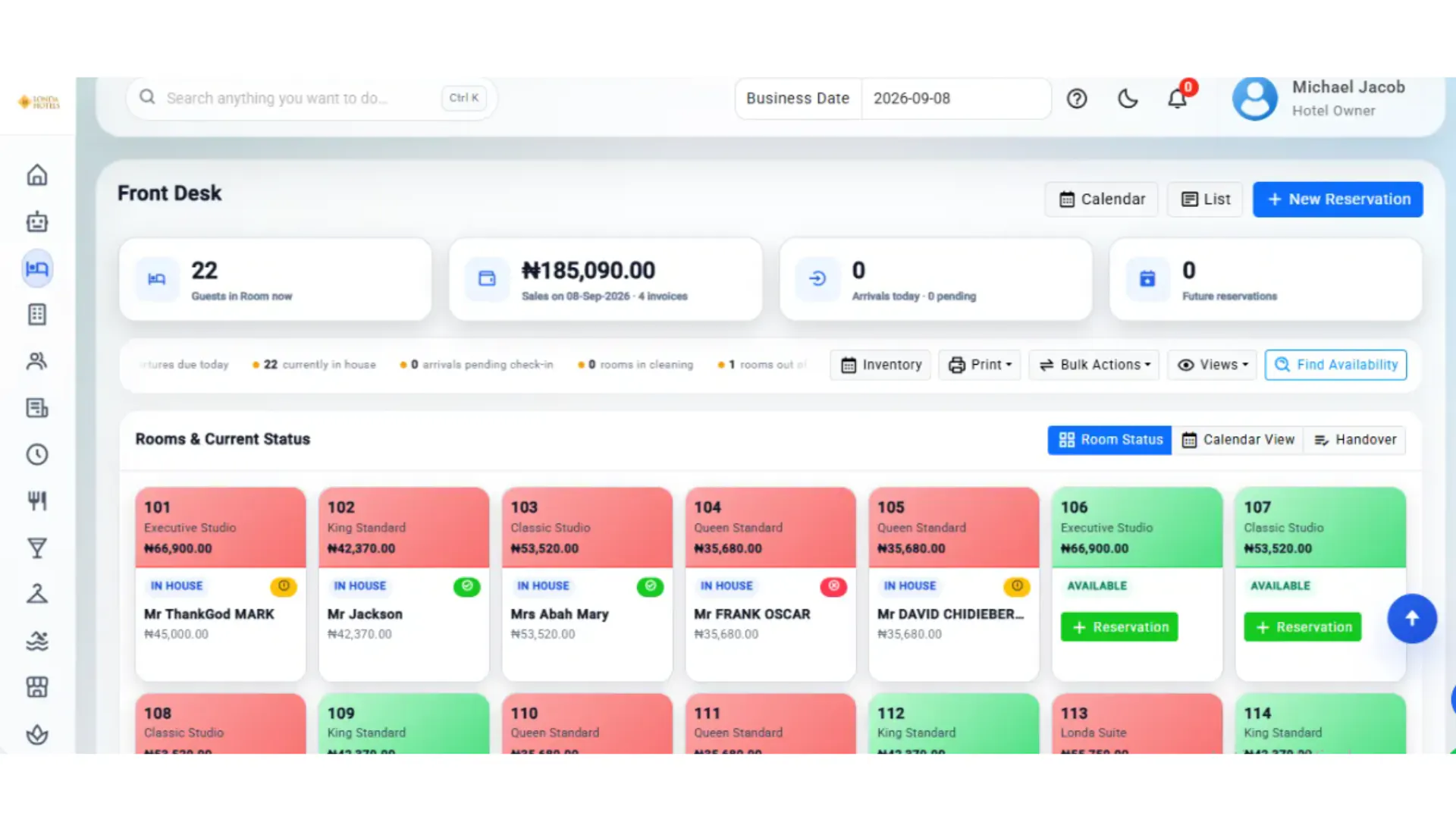Screen dimensions: 1456x819
Task: Select the Front Desk bed sidebar icon
Action: click(37, 268)
